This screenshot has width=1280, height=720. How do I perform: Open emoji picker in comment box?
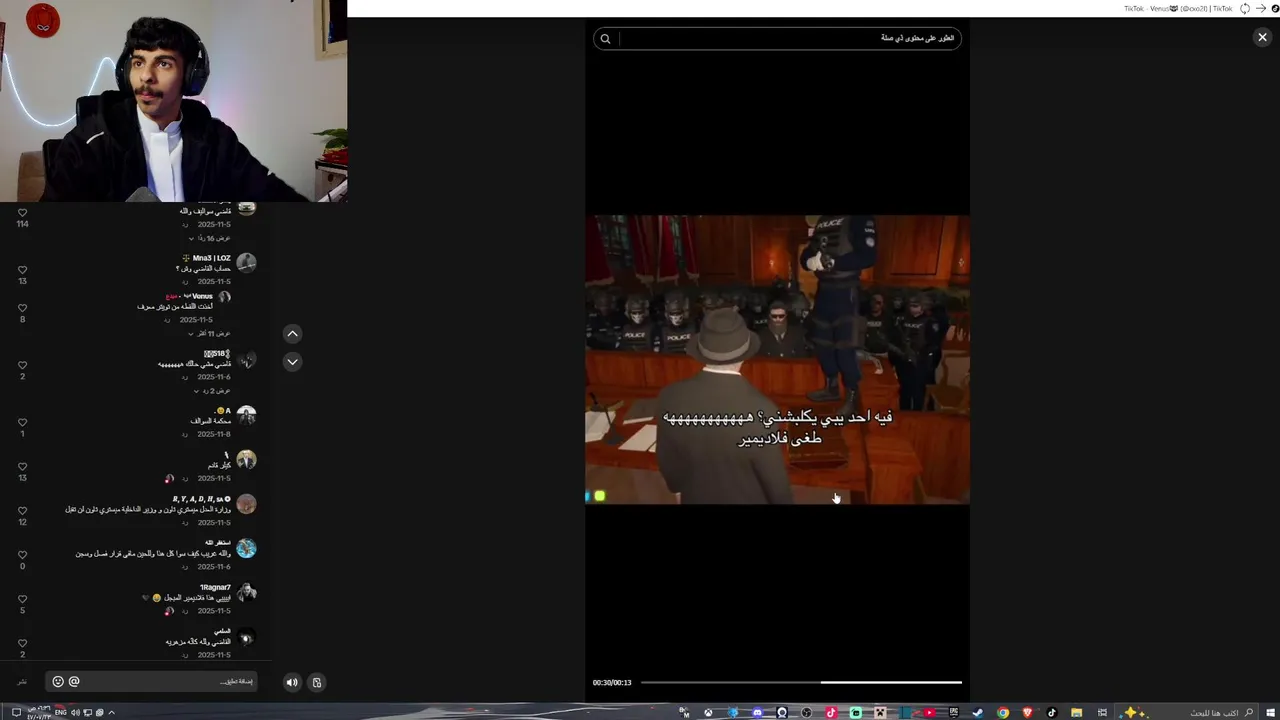(x=58, y=682)
